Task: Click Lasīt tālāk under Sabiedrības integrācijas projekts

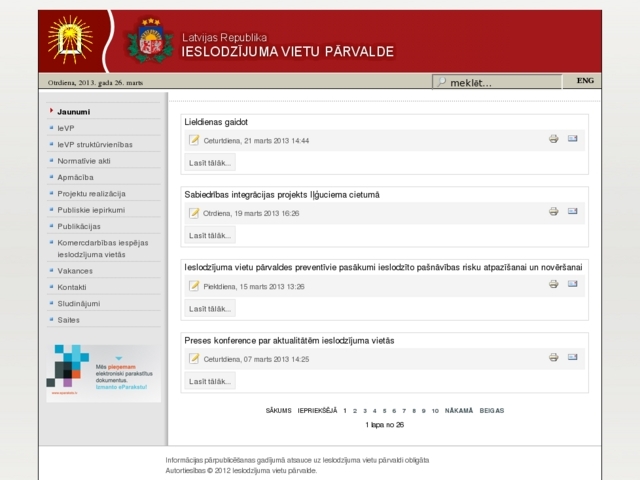Action: [x=210, y=235]
